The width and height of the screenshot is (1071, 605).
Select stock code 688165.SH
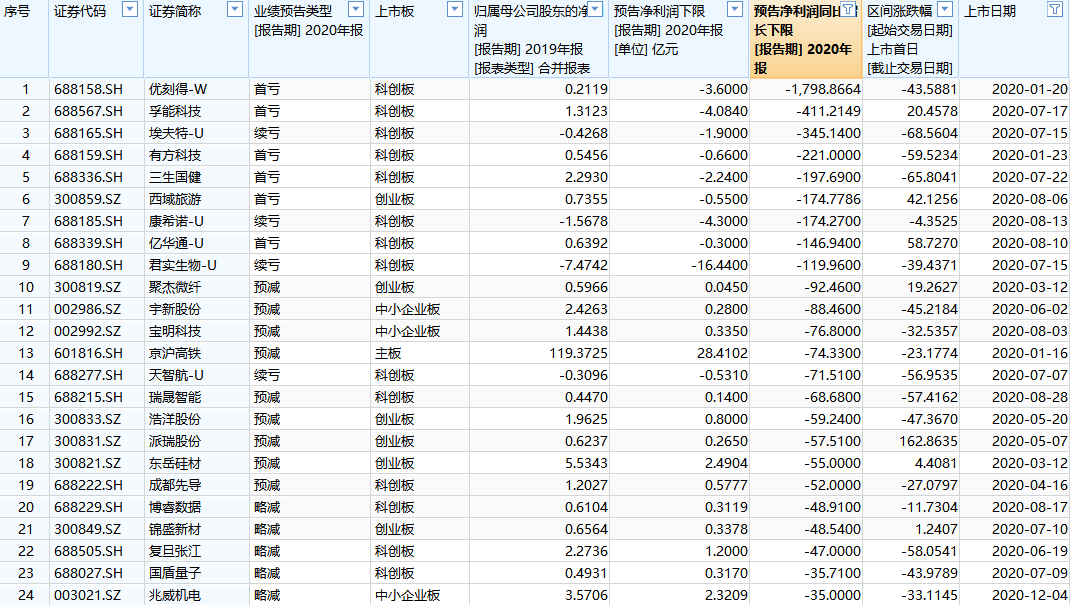[x=88, y=133]
